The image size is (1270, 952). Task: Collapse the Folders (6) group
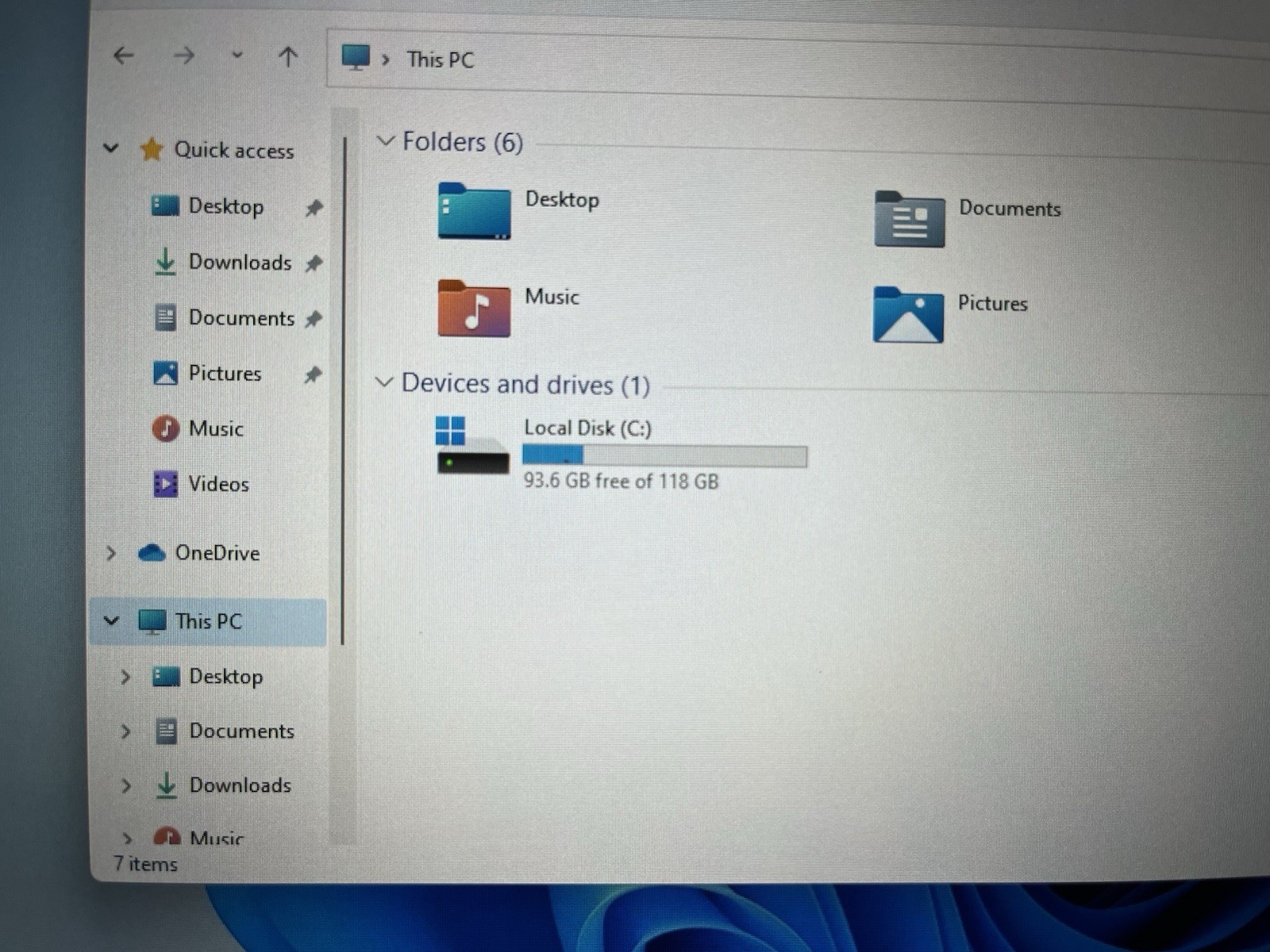coord(386,141)
